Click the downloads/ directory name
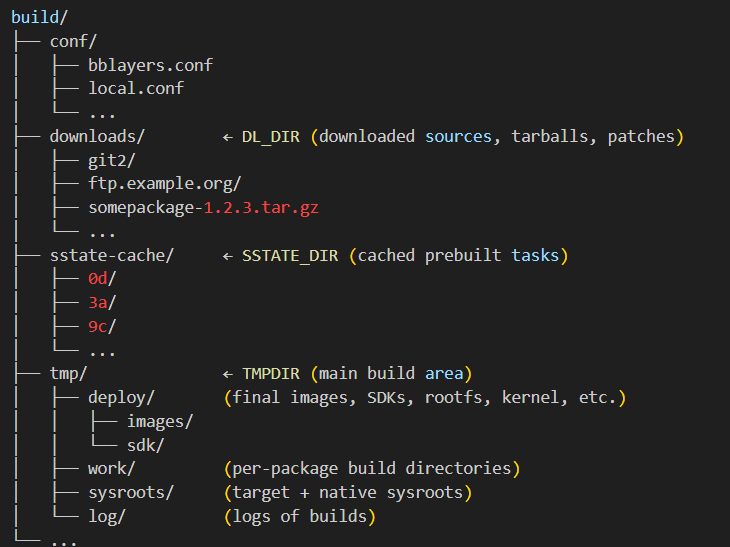Viewport: 730px width, 547px height. [97, 136]
